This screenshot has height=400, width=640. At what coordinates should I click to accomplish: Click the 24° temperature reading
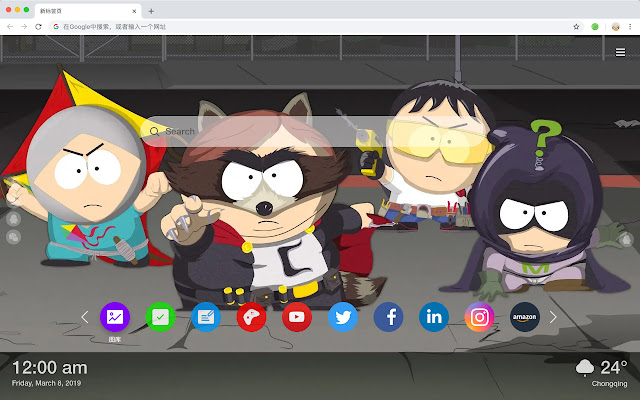pyautogui.click(x=613, y=368)
